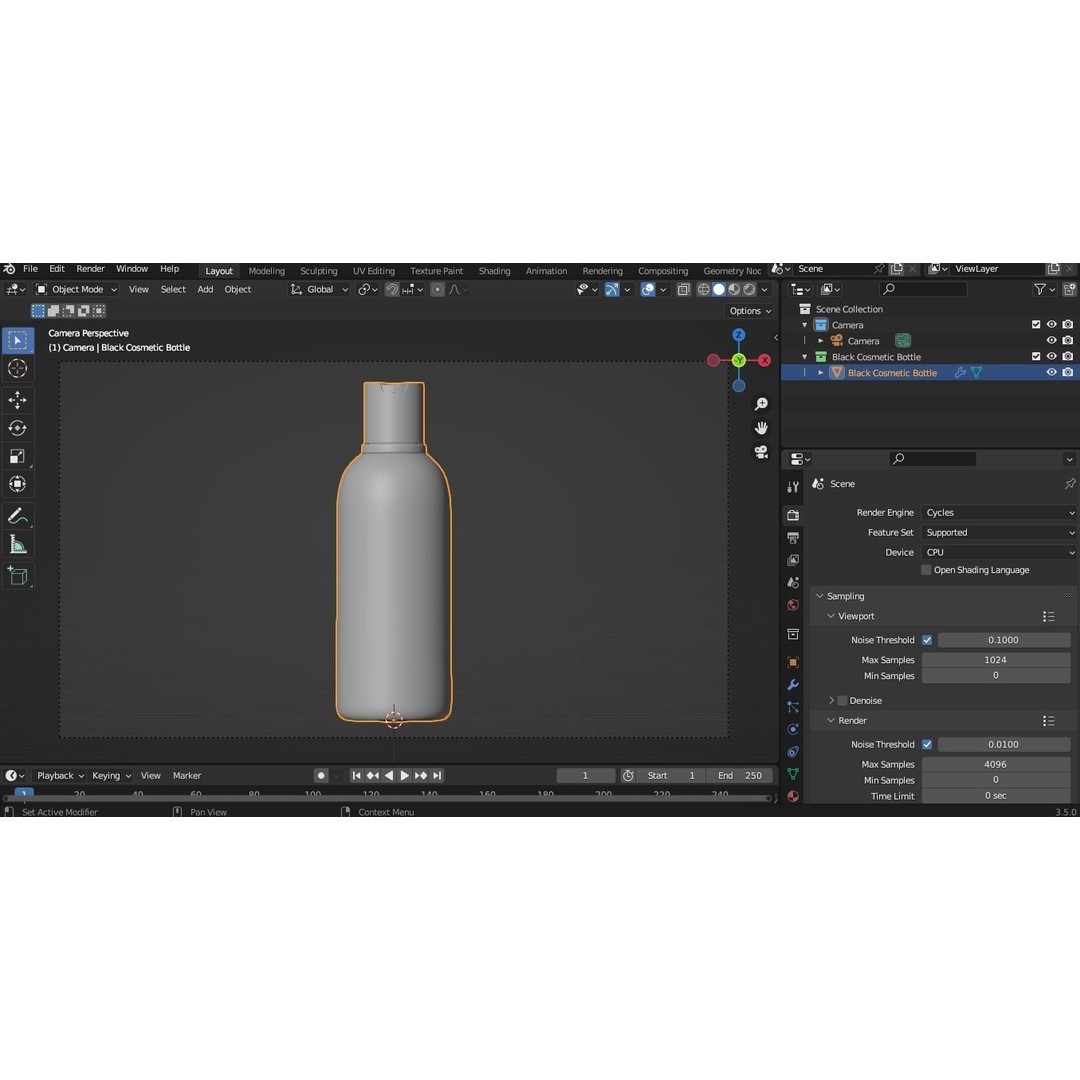Choose the Annotate pencil tool

[18, 516]
